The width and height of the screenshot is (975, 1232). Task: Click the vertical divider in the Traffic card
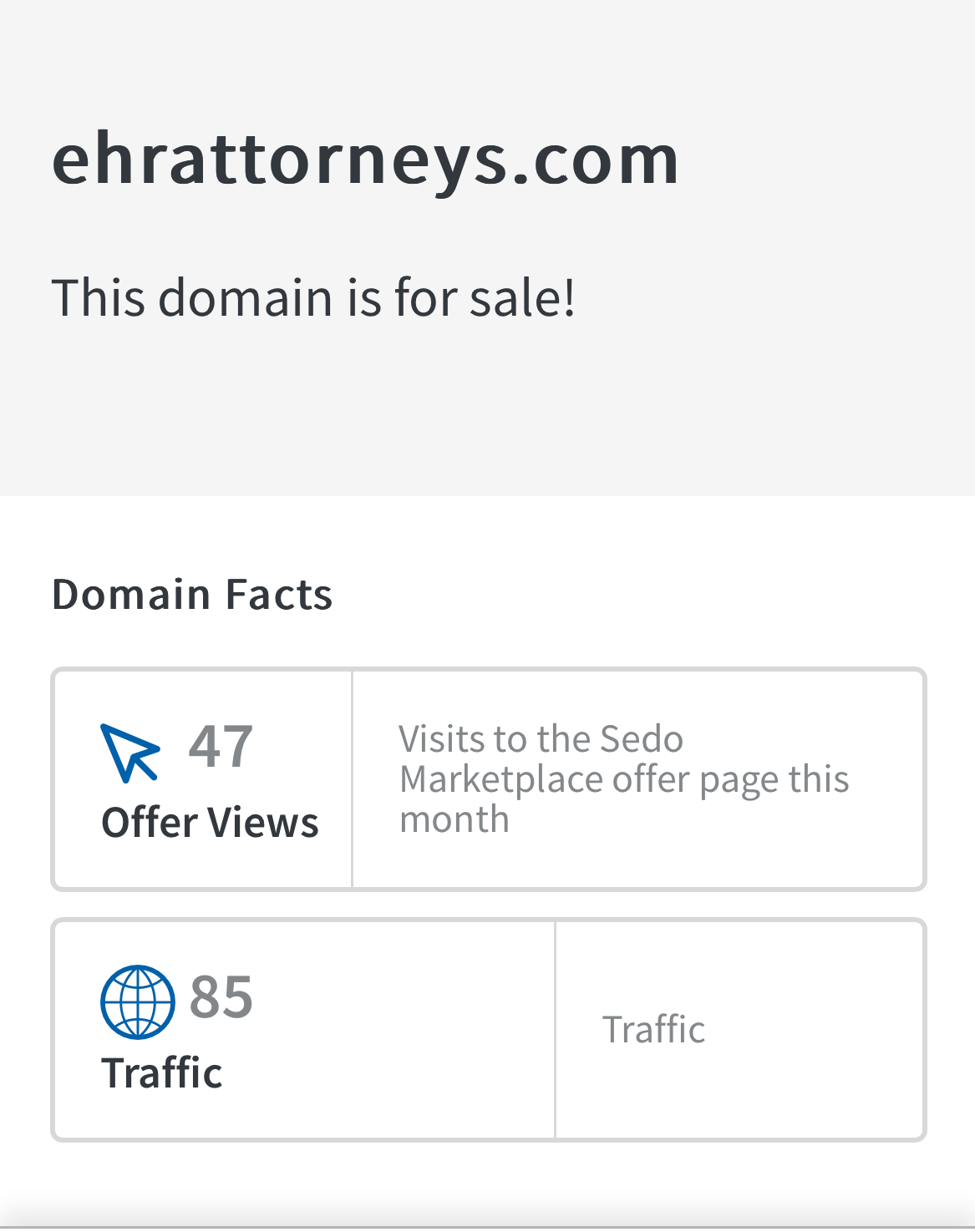click(555, 1030)
